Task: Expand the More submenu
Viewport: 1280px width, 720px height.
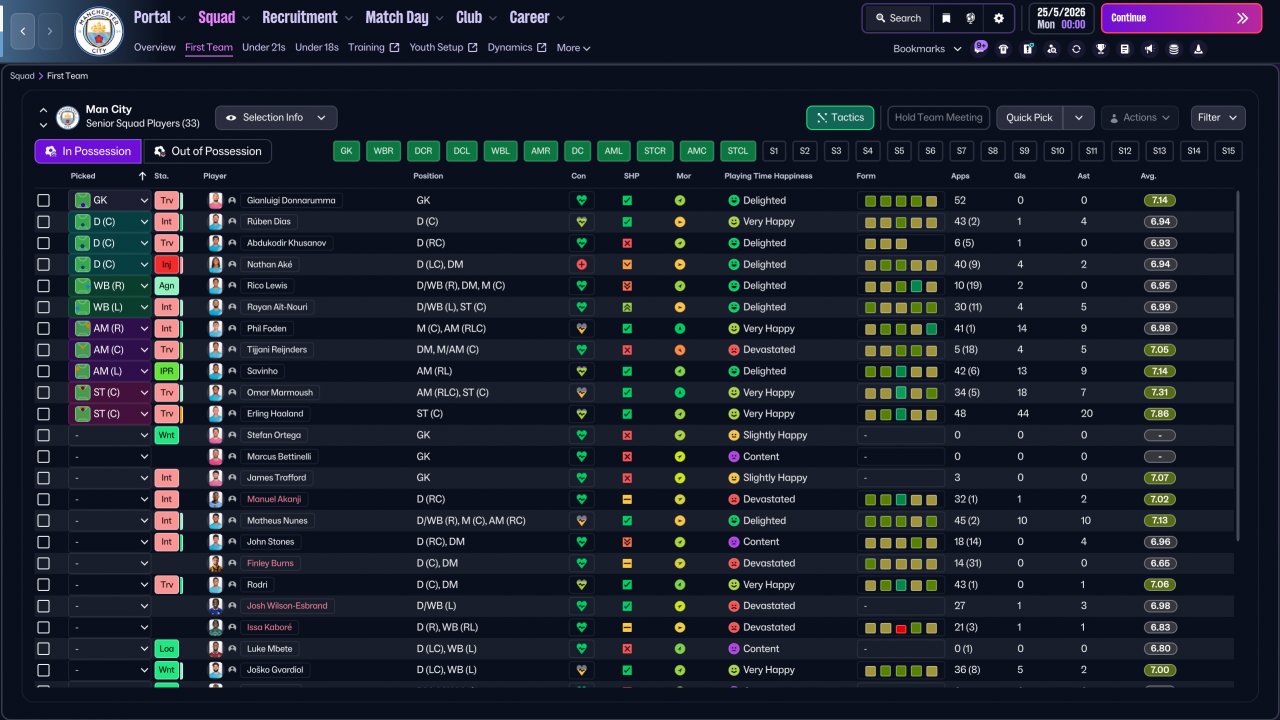Action: (x=573, y=48)
